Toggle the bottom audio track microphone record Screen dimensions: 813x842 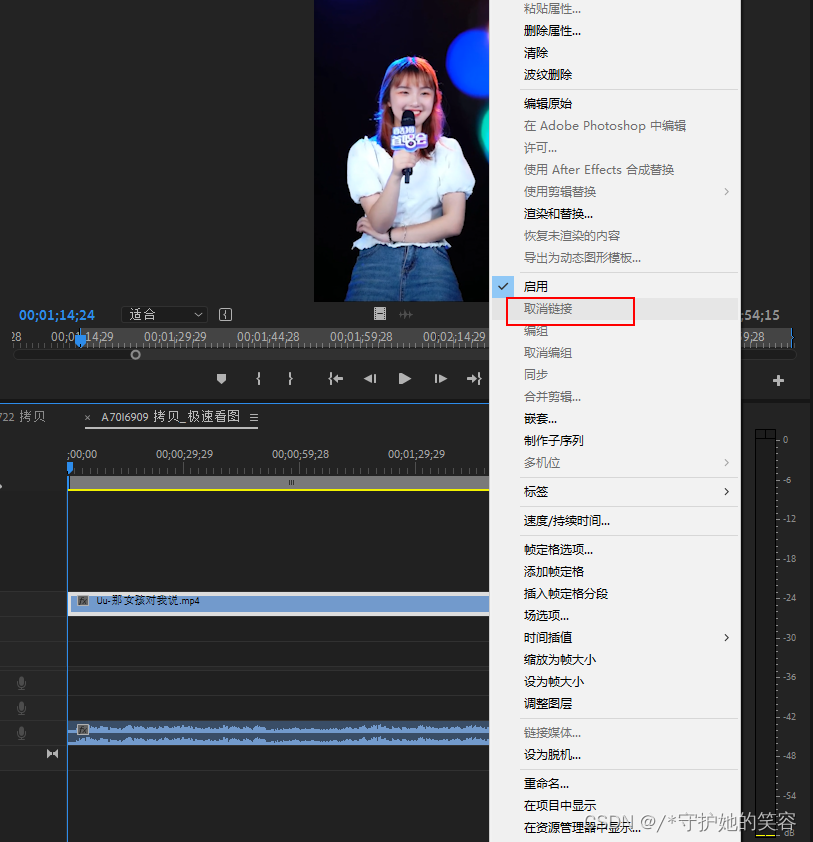point(21,734)
